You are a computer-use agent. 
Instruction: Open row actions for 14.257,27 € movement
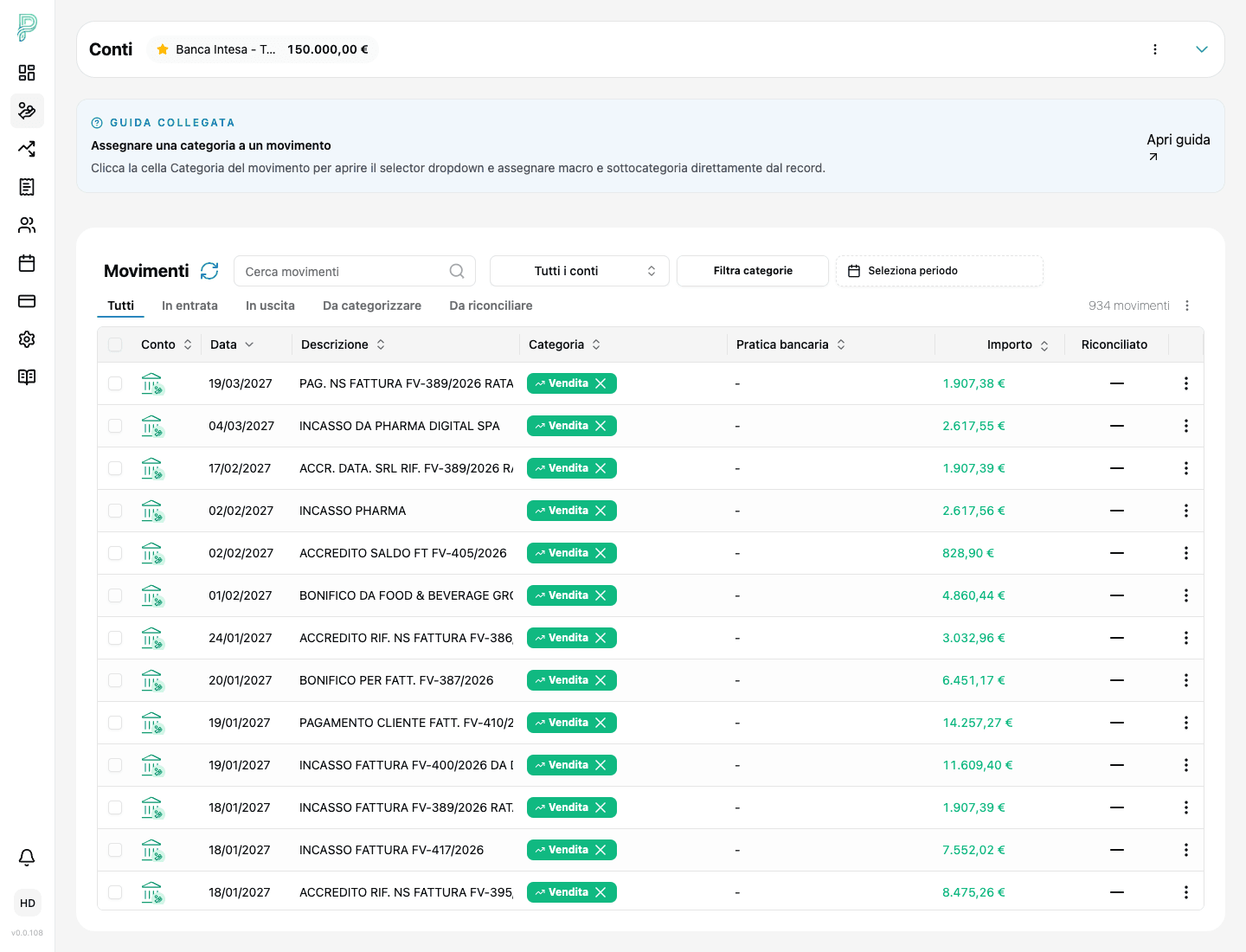point(1186,723)
